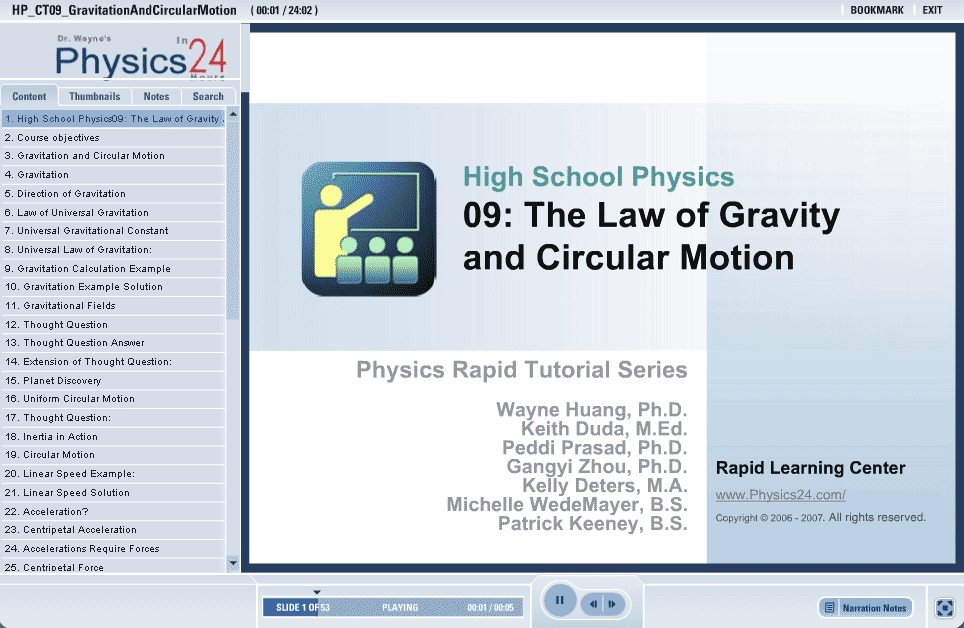
Task: Toggle full screen view icon
Action: pos(944,607)
